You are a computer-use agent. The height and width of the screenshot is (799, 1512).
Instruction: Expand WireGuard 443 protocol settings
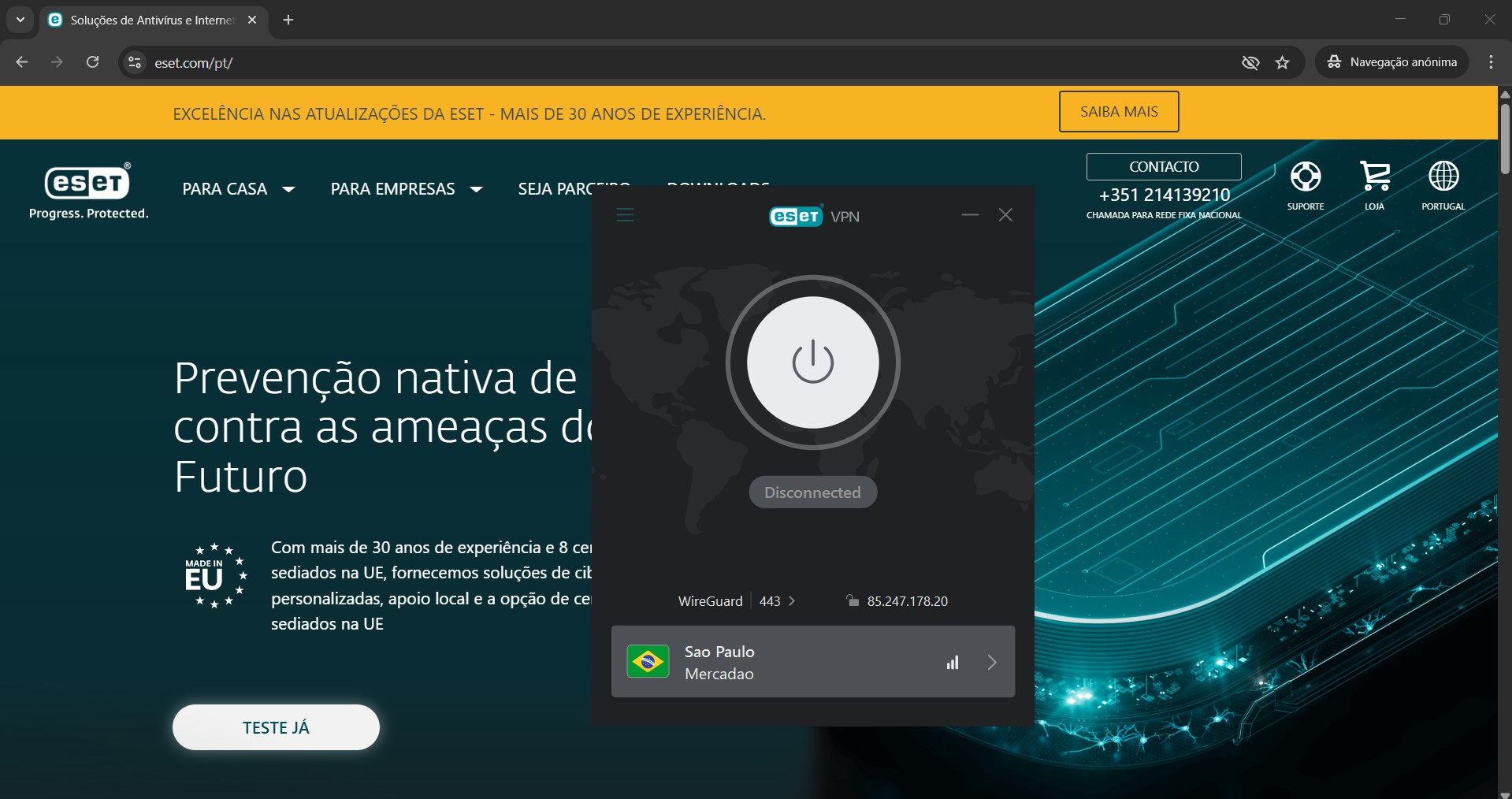[737, 601]
